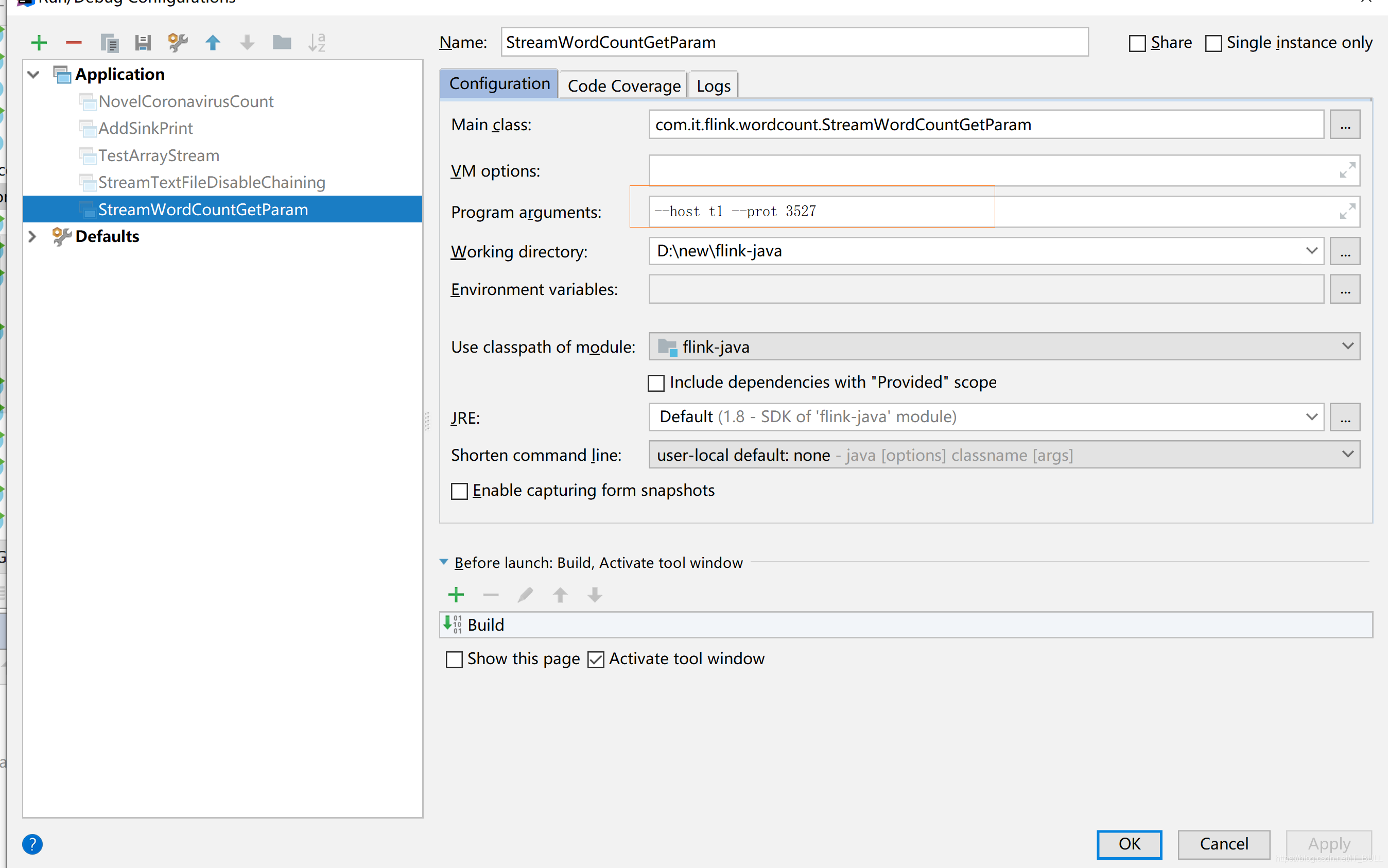Image resolution: width=1388 pixels, height=868 pixels.
Task: Select the Build task in before-launch list
Action: pyautogui.click(x=906, y=624)
